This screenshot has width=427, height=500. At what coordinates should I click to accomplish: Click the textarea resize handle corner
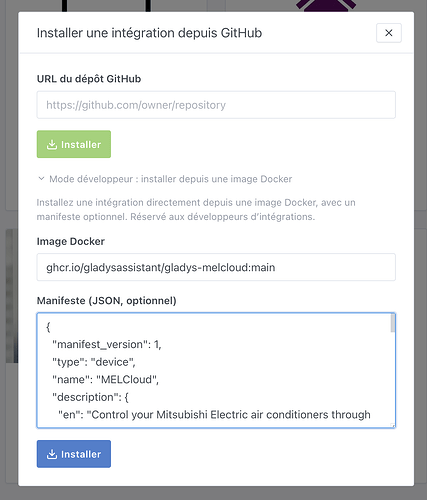point(393,425)
